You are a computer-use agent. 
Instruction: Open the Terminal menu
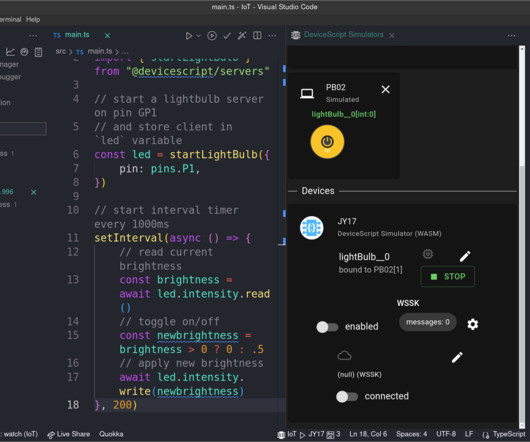10,20
